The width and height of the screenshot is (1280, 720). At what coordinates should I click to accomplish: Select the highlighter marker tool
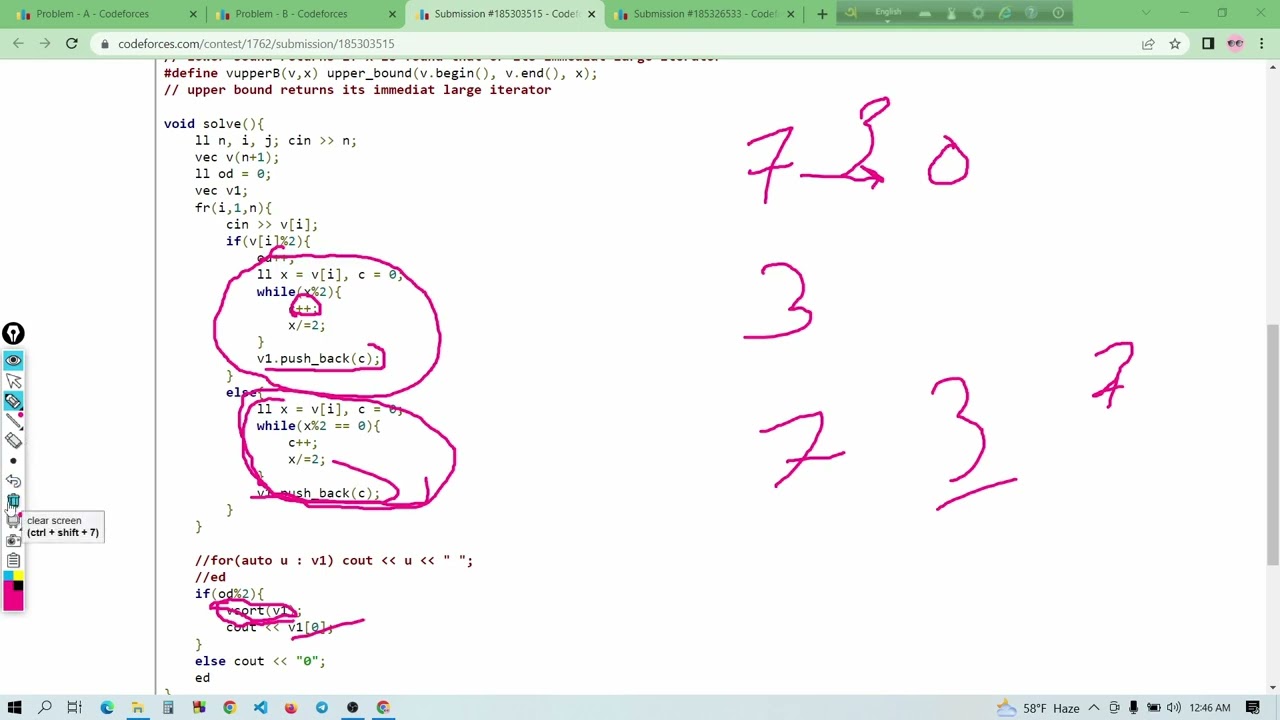click(13, 401)
